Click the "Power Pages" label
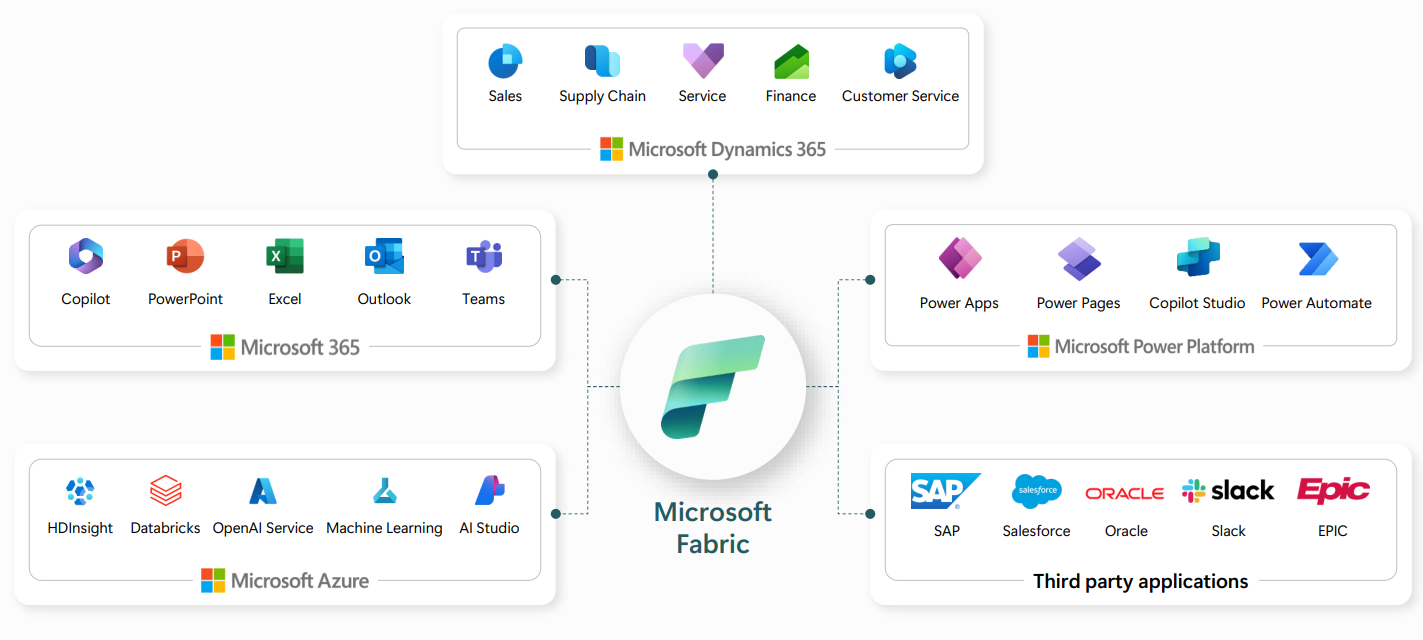This screenshot has width=1423, height=640. pyautogui.click(x=1079, y=304)
